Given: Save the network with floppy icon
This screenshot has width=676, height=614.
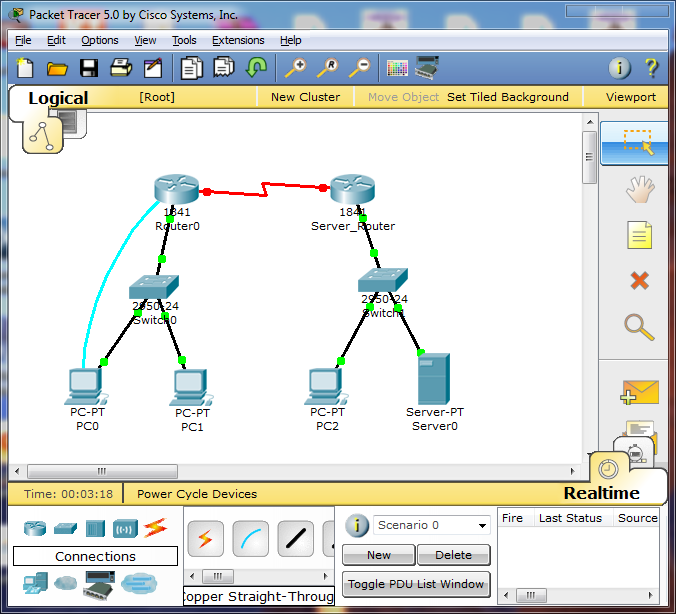Looking at the screenshot, I should pyautogui.click(x=89, y=68).
